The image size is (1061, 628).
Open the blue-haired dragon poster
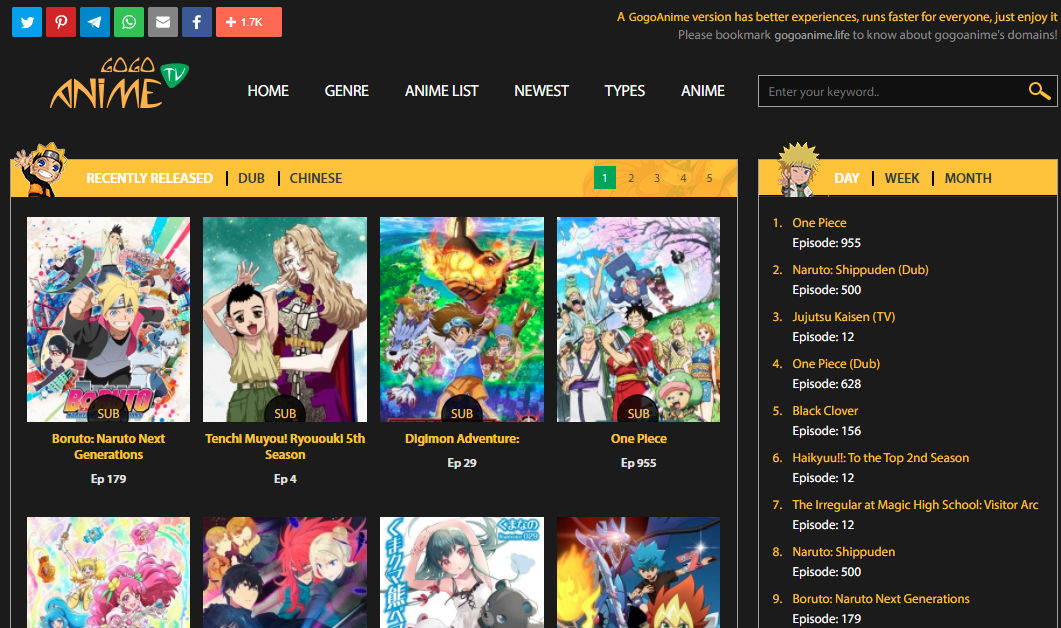pos(638,573)
